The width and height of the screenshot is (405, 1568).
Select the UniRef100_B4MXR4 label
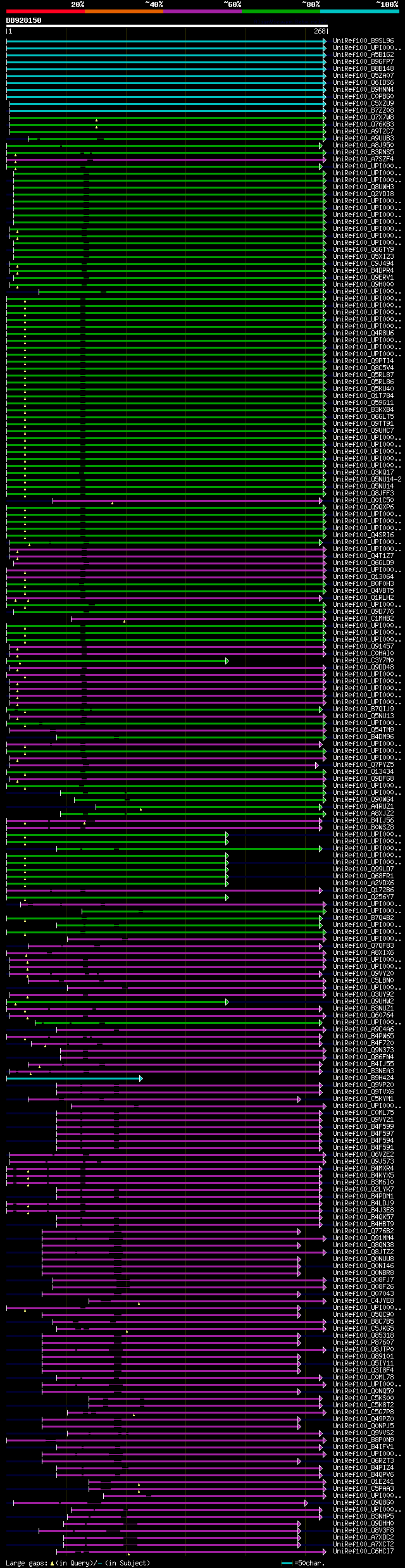coord(363,1169)
